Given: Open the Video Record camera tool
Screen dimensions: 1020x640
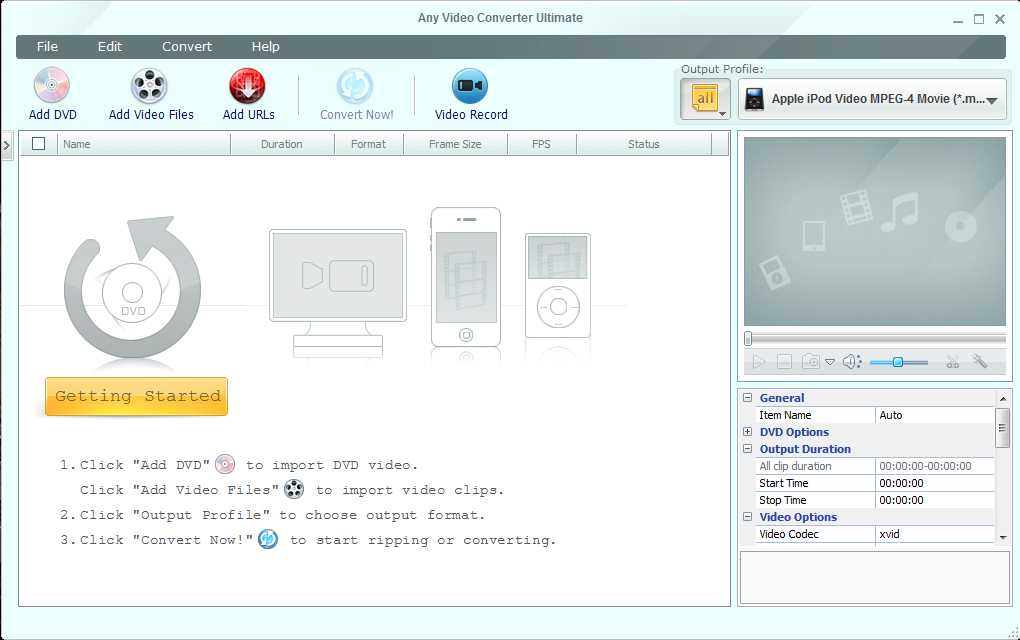Looking at the screenshot, I should tap(470, 86).
